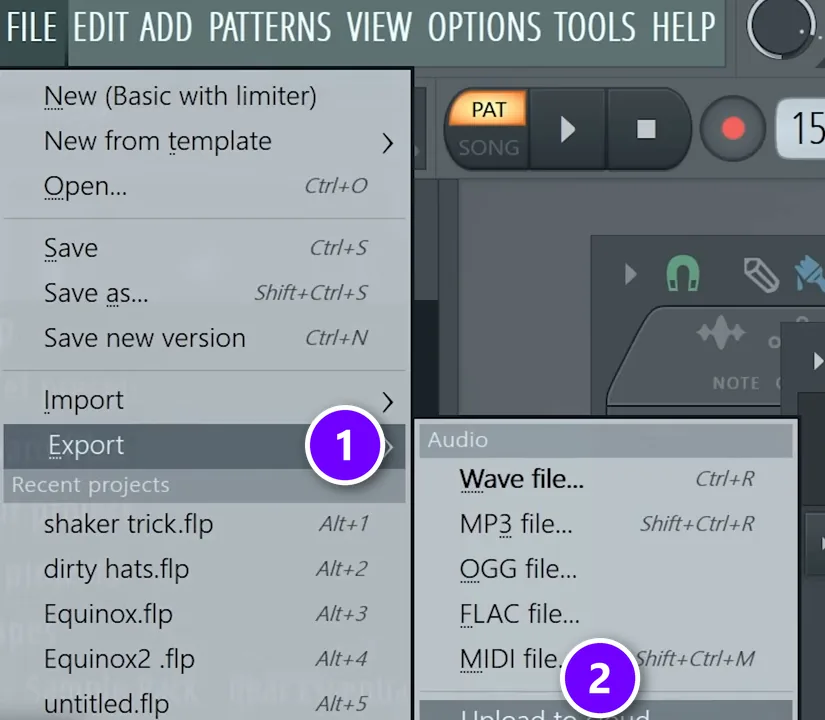
Task: Open recent project shaker trick.flp
Action: pos(205,524)
